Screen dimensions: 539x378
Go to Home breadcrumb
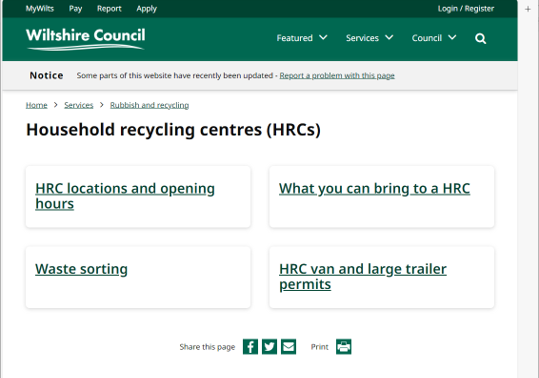(x=36, y=105)
